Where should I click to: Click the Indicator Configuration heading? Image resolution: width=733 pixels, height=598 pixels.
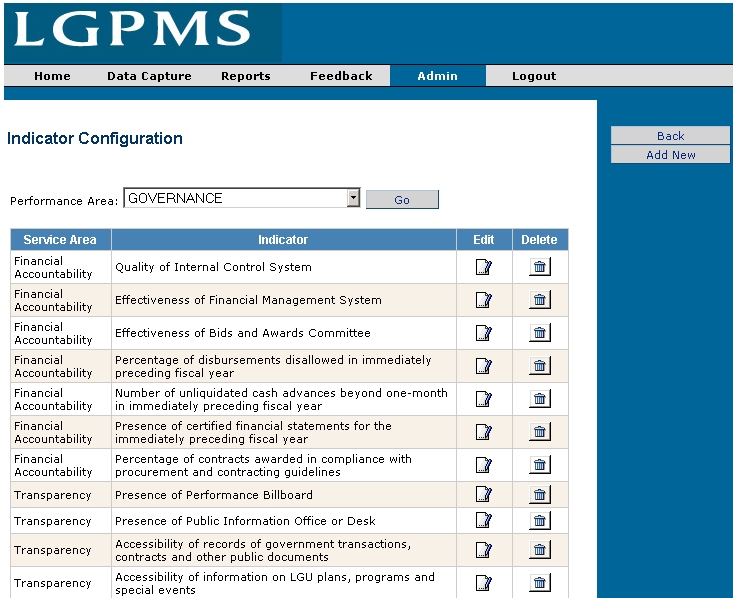[95, 138]
